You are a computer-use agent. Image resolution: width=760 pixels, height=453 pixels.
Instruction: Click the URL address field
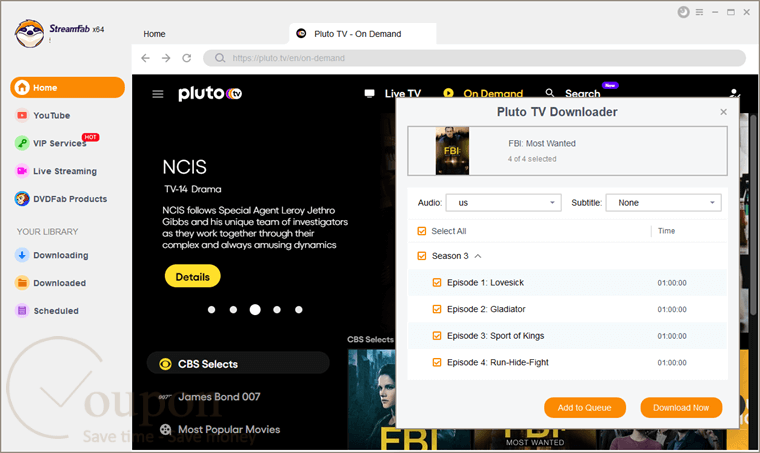474,58
